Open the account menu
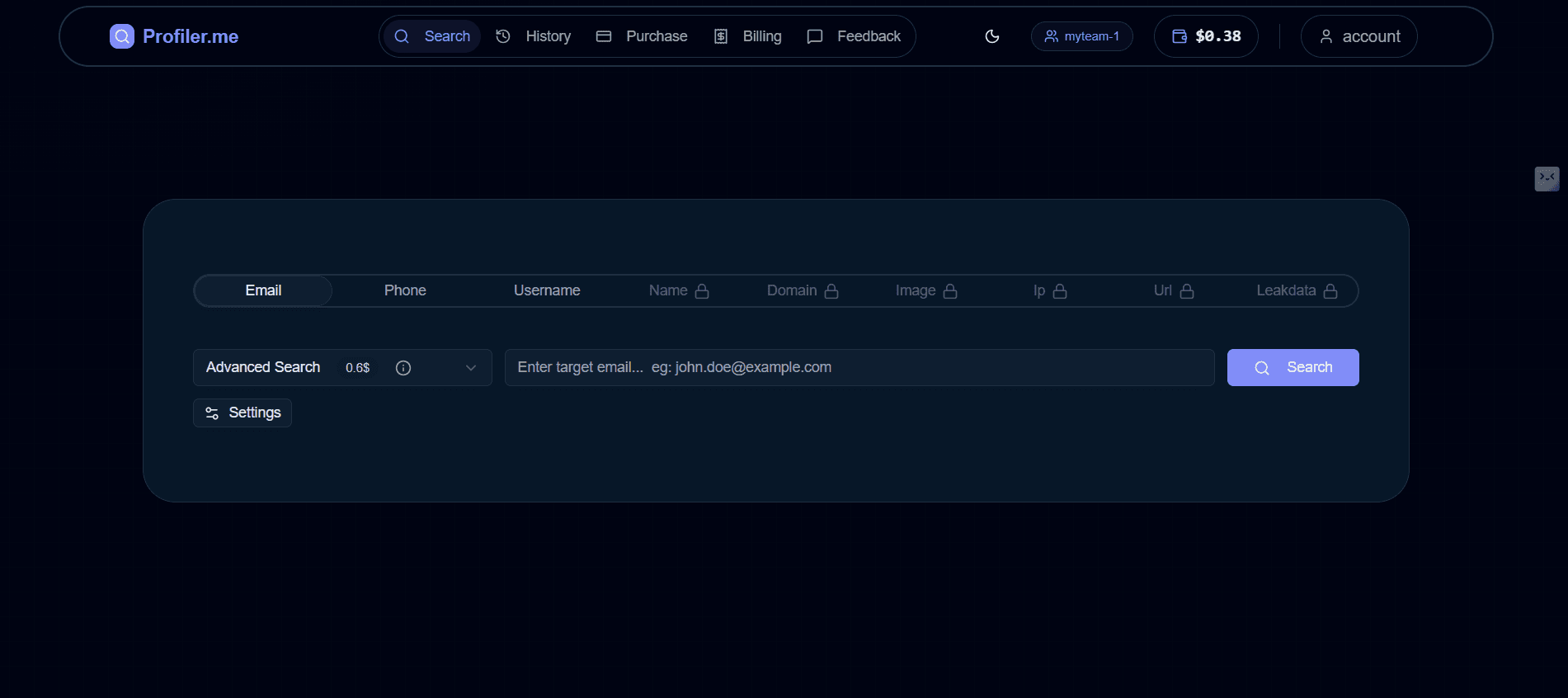This screenshot has width=1568, height=698. click(1358, 36)
